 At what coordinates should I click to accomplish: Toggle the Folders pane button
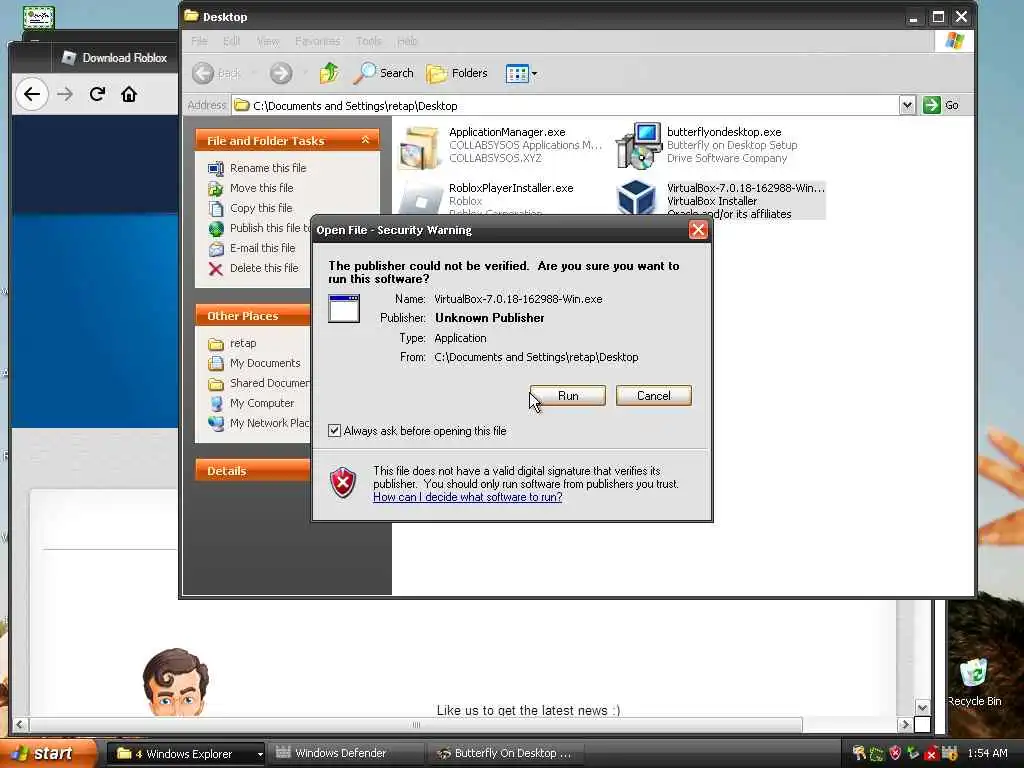457,73
